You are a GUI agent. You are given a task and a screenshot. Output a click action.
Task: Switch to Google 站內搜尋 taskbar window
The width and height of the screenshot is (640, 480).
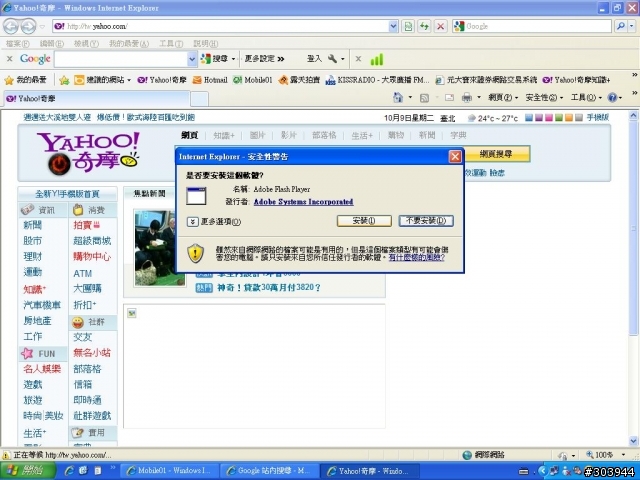[x=269, y=471]
